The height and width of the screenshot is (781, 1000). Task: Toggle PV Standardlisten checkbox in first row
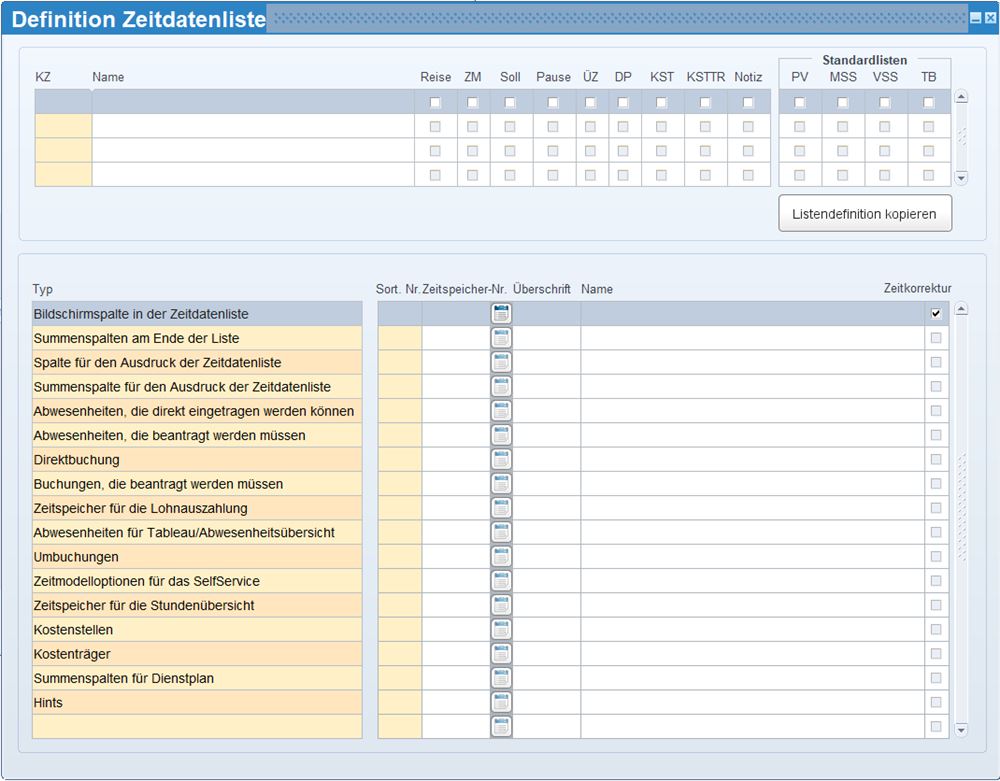point(800,102)
